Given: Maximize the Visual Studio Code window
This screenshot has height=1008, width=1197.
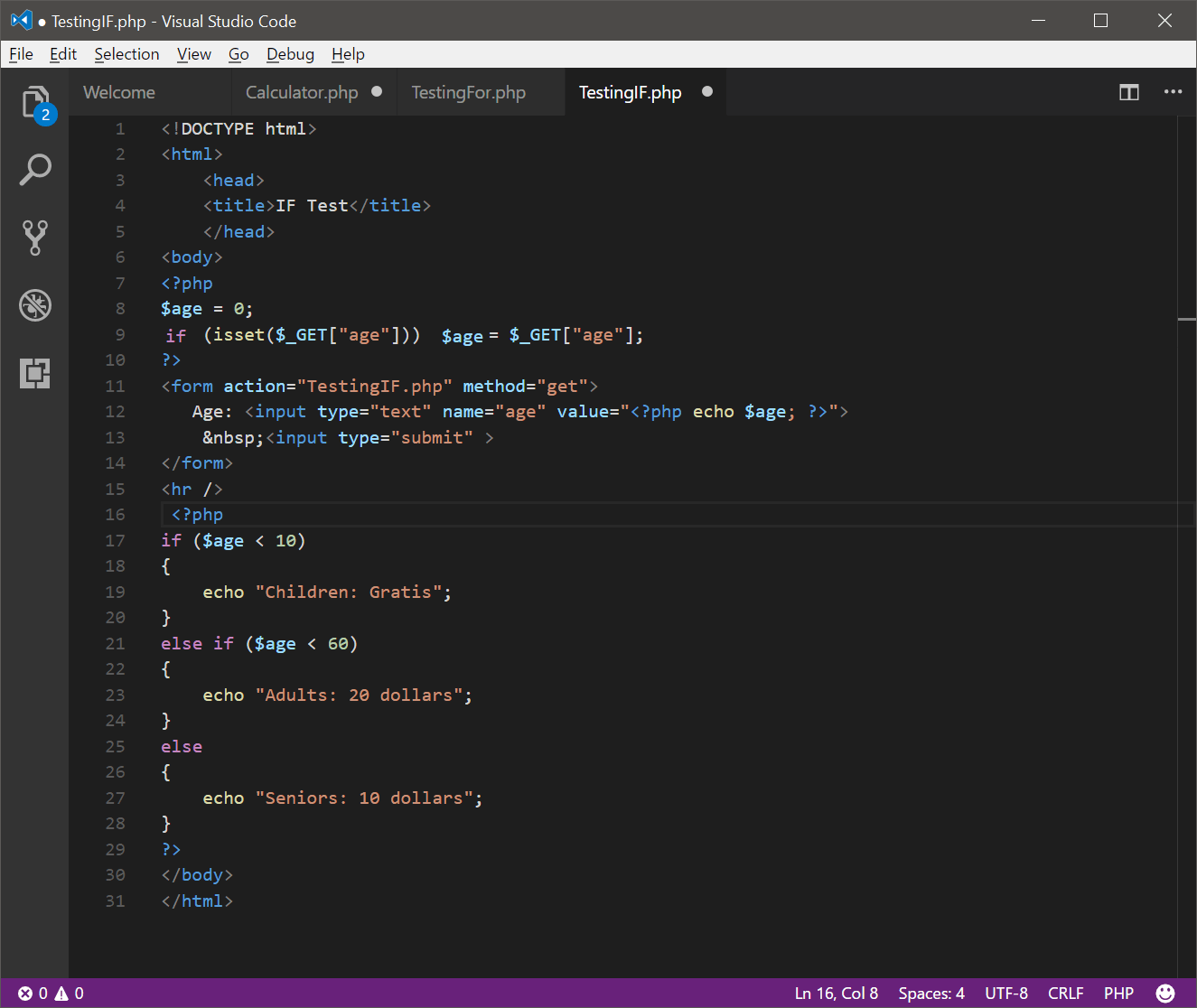Looking at the screenshot, I should click(x=1100, y=20).
